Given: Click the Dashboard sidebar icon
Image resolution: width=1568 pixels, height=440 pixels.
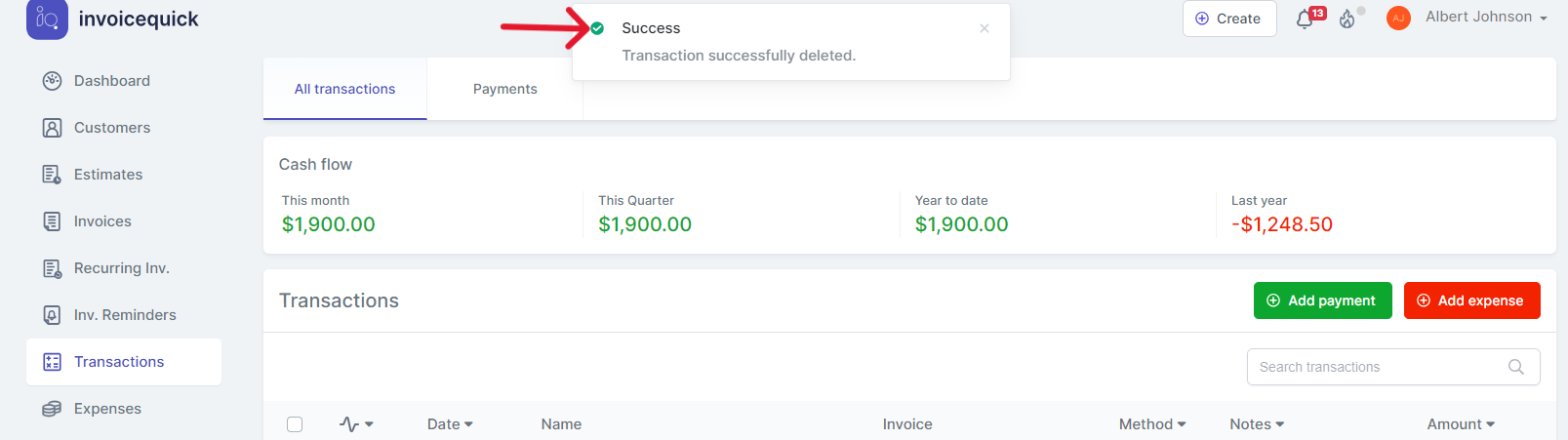Looking at the screenshot, I should coord(52,81).
